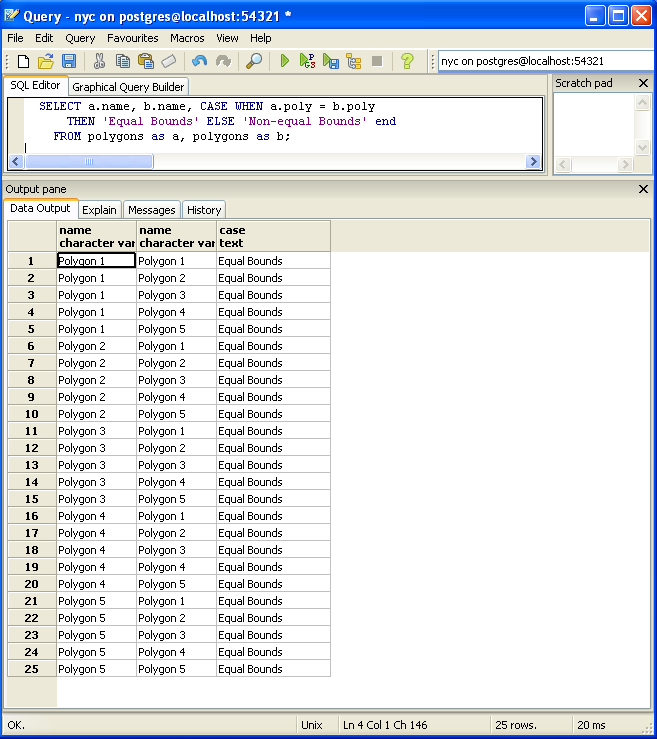
Task: Open Find with the magnifier icon
Action: point(254,61)
